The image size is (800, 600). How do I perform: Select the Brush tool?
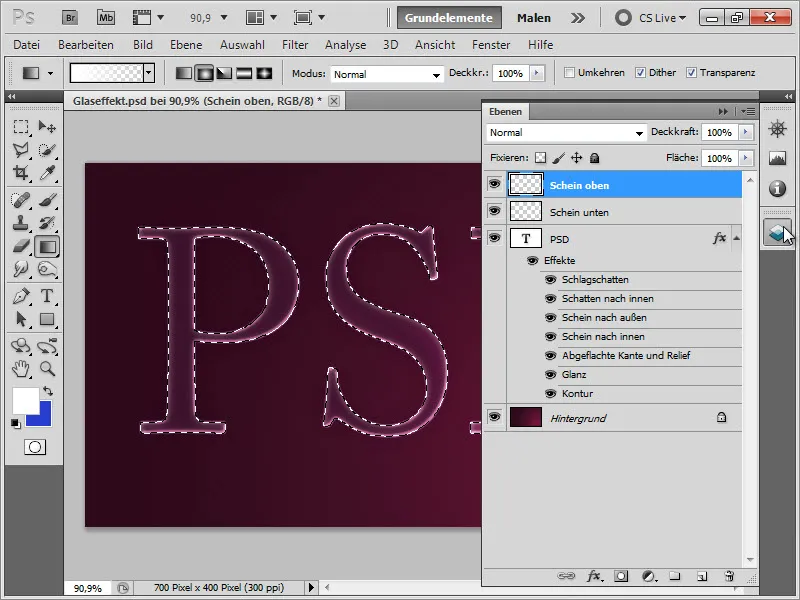pyautogui.click(x=47, y=200)
